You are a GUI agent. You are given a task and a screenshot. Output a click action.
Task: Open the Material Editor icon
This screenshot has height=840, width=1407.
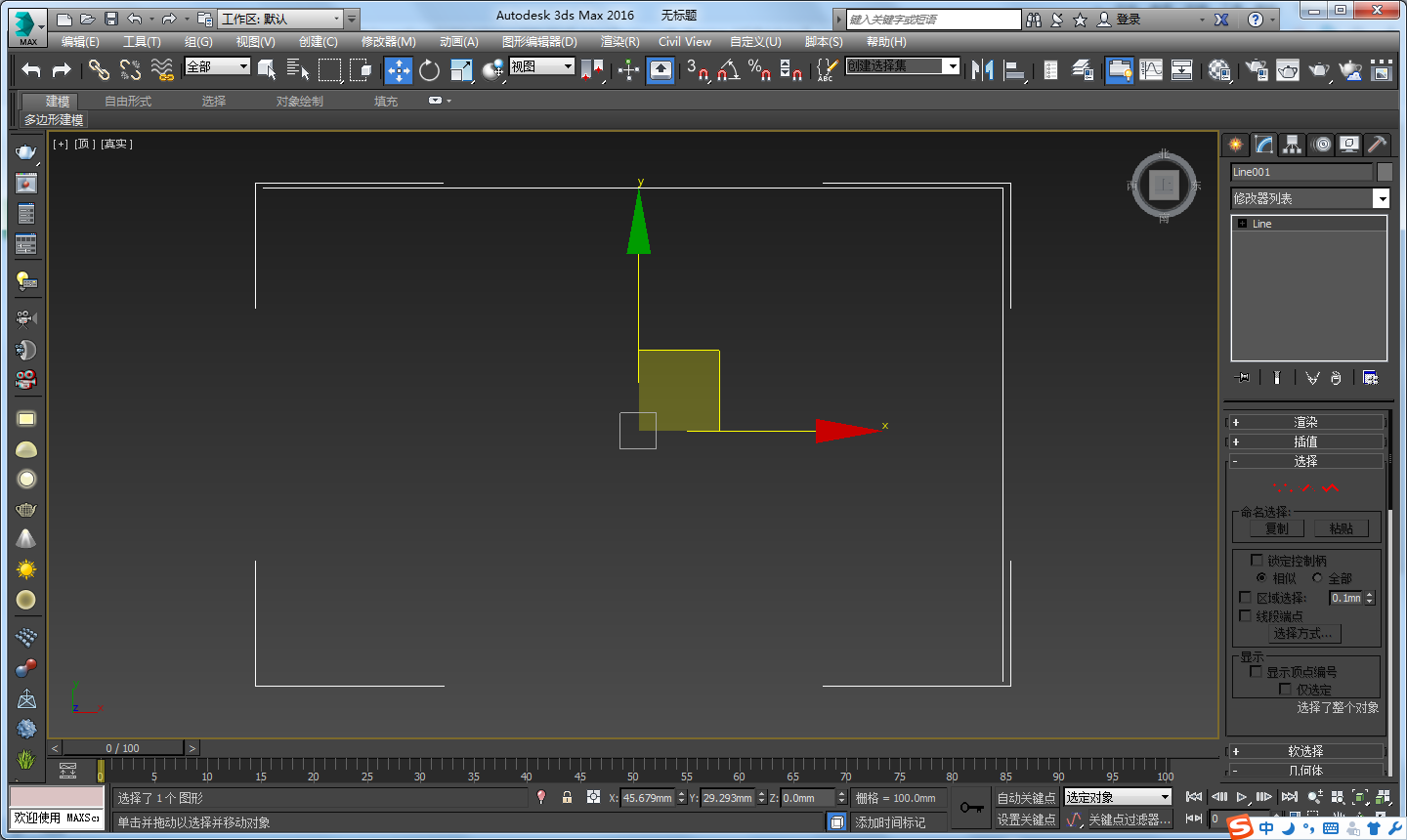[1219, 69]
